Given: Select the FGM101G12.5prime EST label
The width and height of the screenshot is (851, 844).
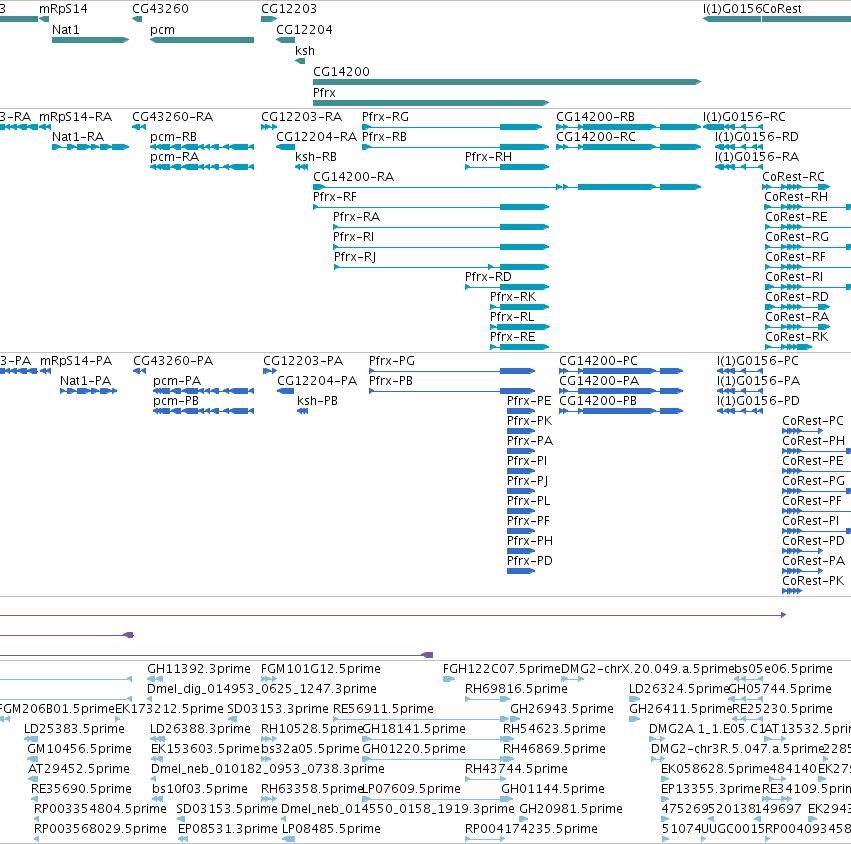Looking at the screenshot, I should [x=321, y=669].
